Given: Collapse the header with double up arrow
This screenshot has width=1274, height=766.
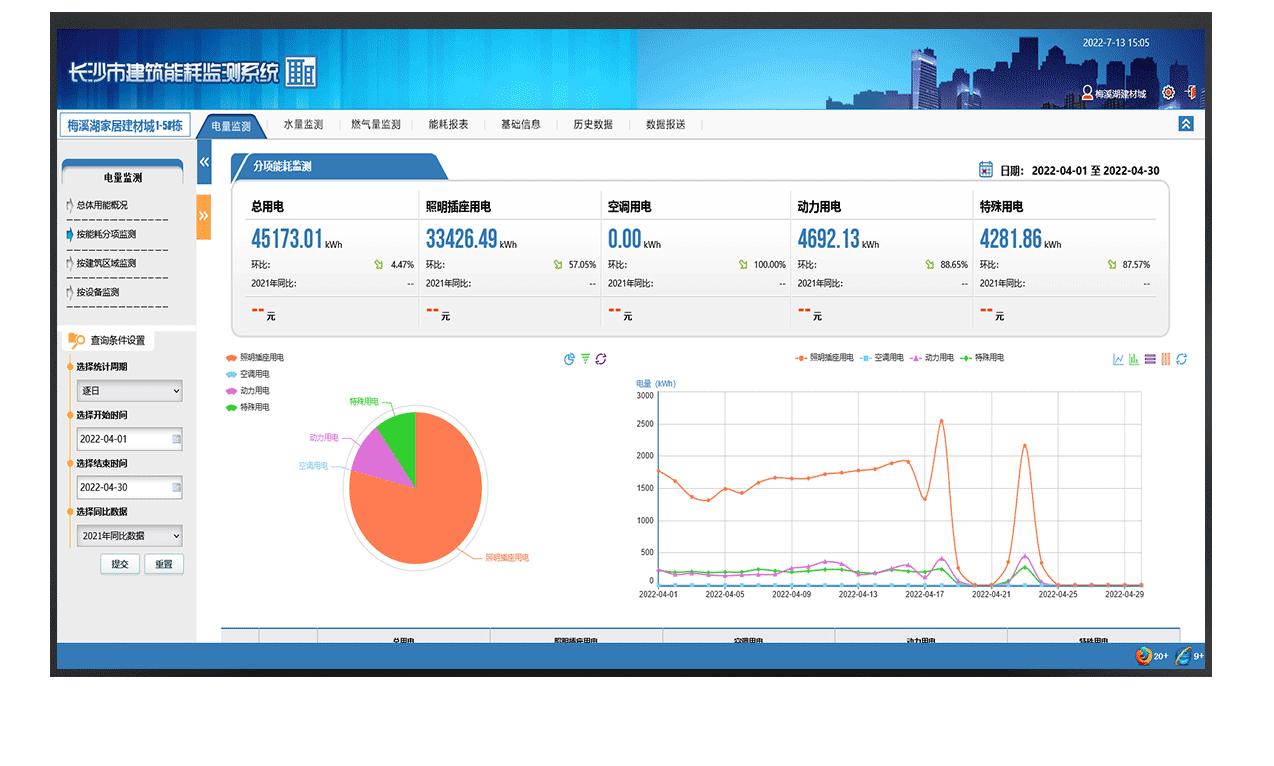Looking at the screenshot, I should click(1185, 124).
